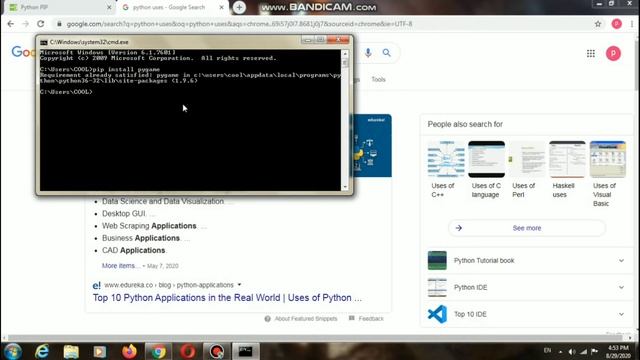
Task: Click the Chrome back arrow
Action: (11, 24)
